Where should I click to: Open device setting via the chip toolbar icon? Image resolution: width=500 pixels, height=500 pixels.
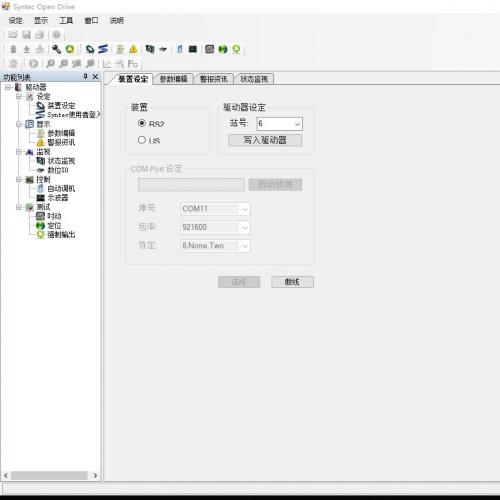(x=90, y=49)
